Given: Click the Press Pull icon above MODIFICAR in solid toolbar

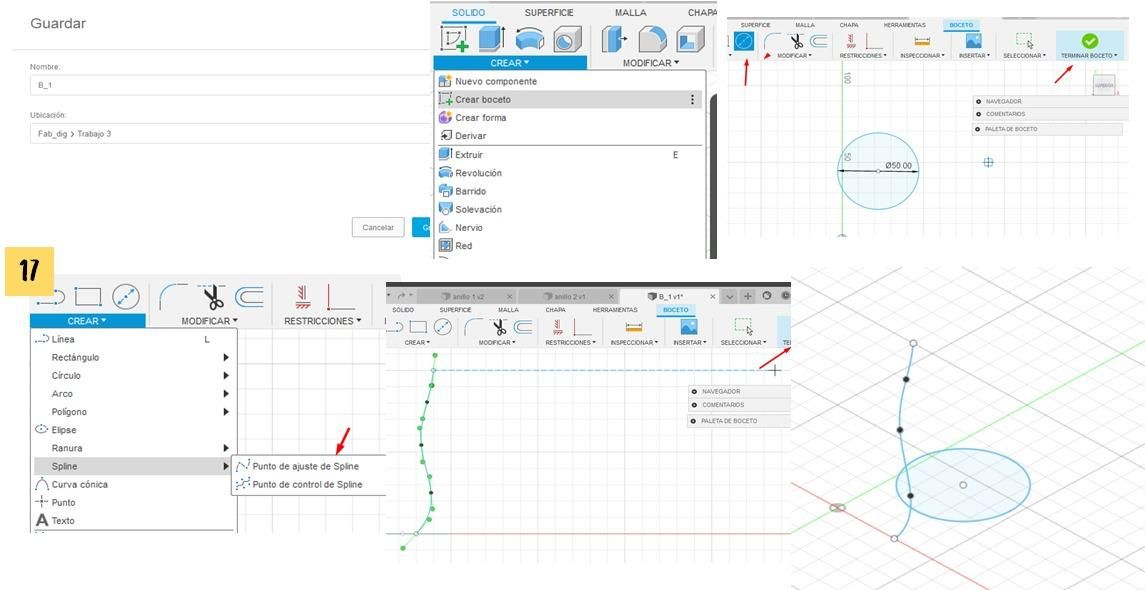Looking at the screenshot, I should tap(615, 39).
